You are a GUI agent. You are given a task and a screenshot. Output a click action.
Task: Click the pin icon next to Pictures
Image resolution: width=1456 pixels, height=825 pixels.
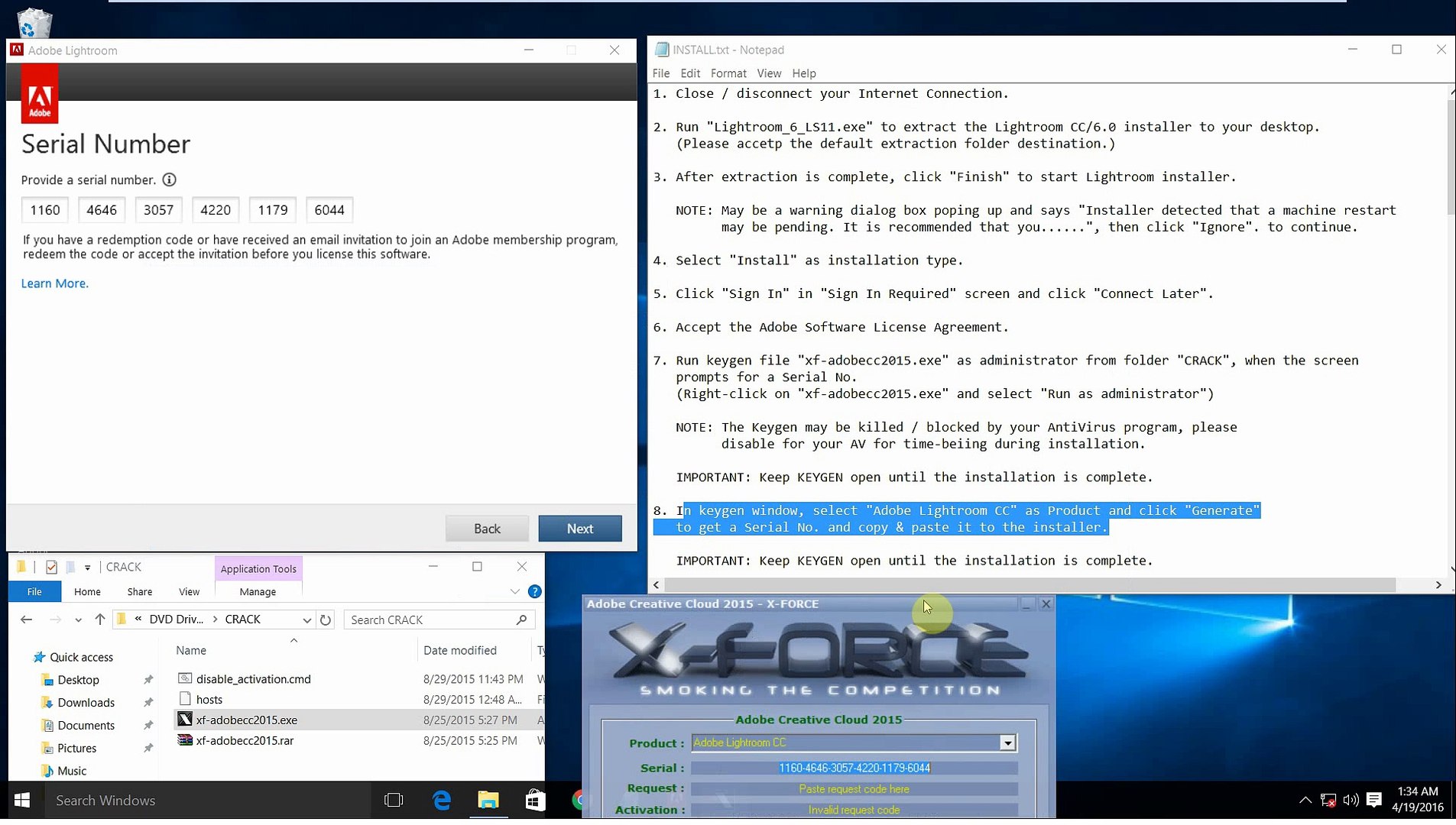[x=148, y=749]
